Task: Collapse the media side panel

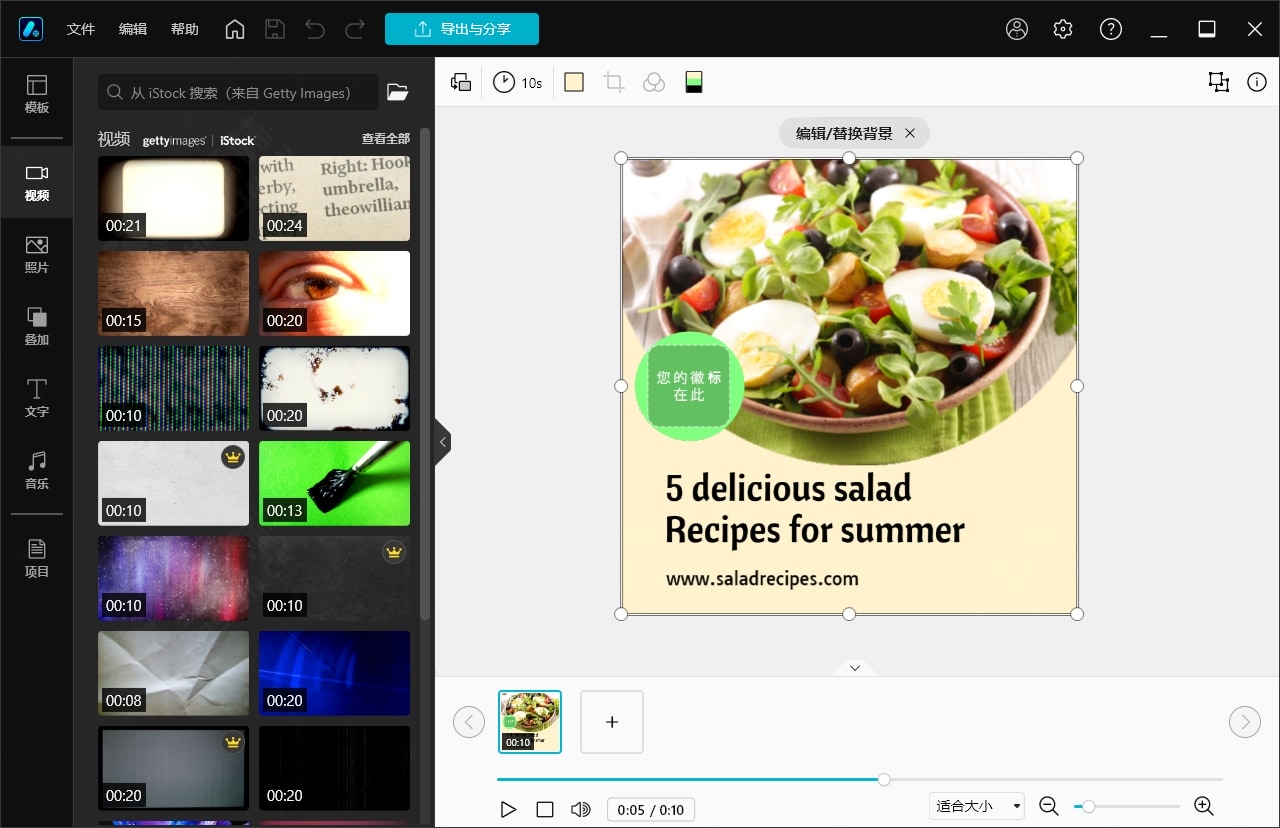Action: (x=443, y=442)
